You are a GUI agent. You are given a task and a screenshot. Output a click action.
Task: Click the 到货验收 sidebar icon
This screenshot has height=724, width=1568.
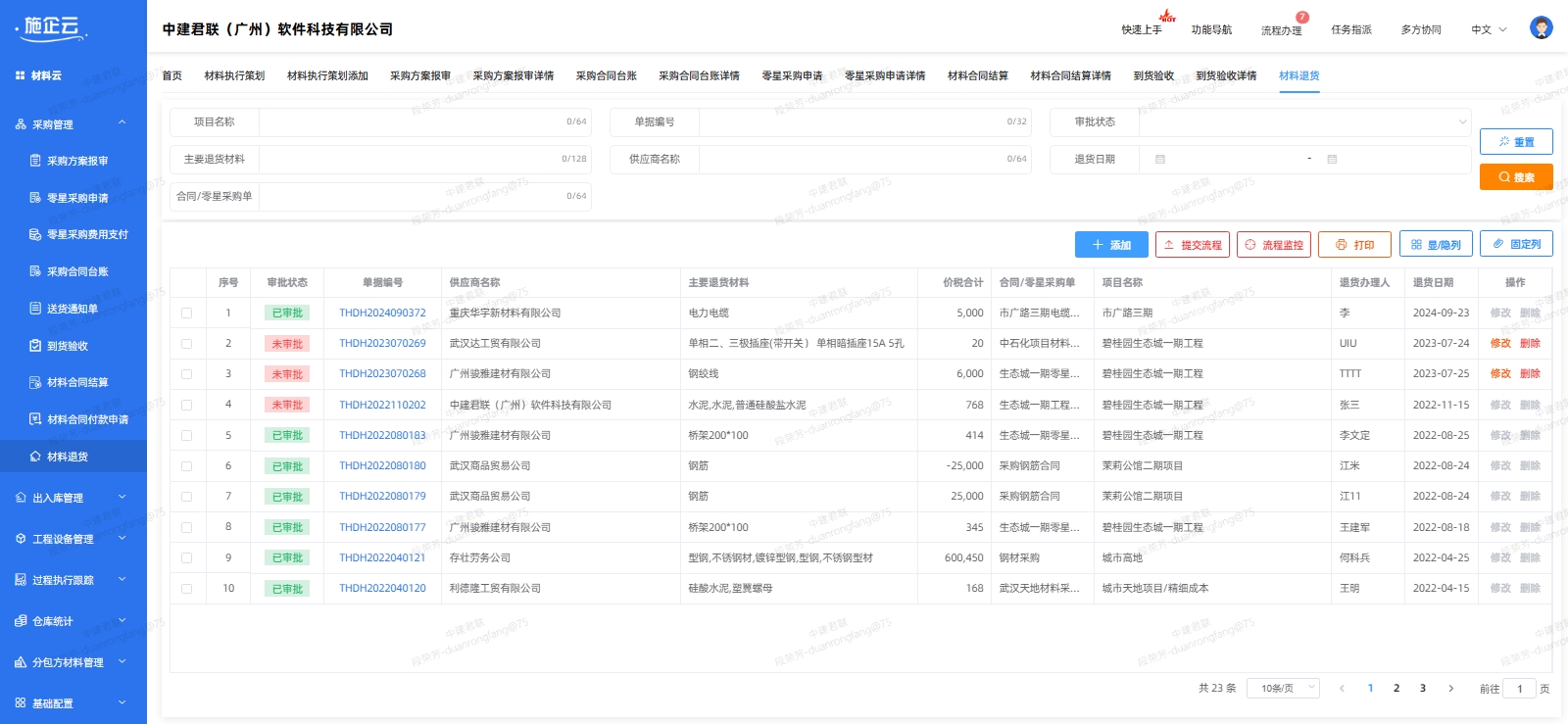pyautogui.click(x=35, y=346)
